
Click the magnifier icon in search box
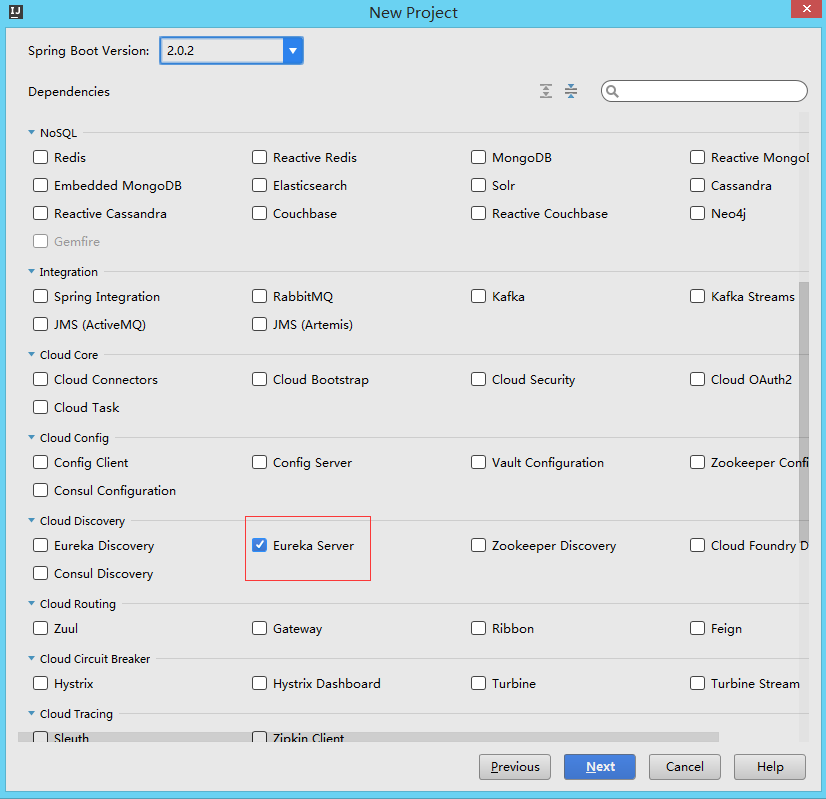click(612, 91)
